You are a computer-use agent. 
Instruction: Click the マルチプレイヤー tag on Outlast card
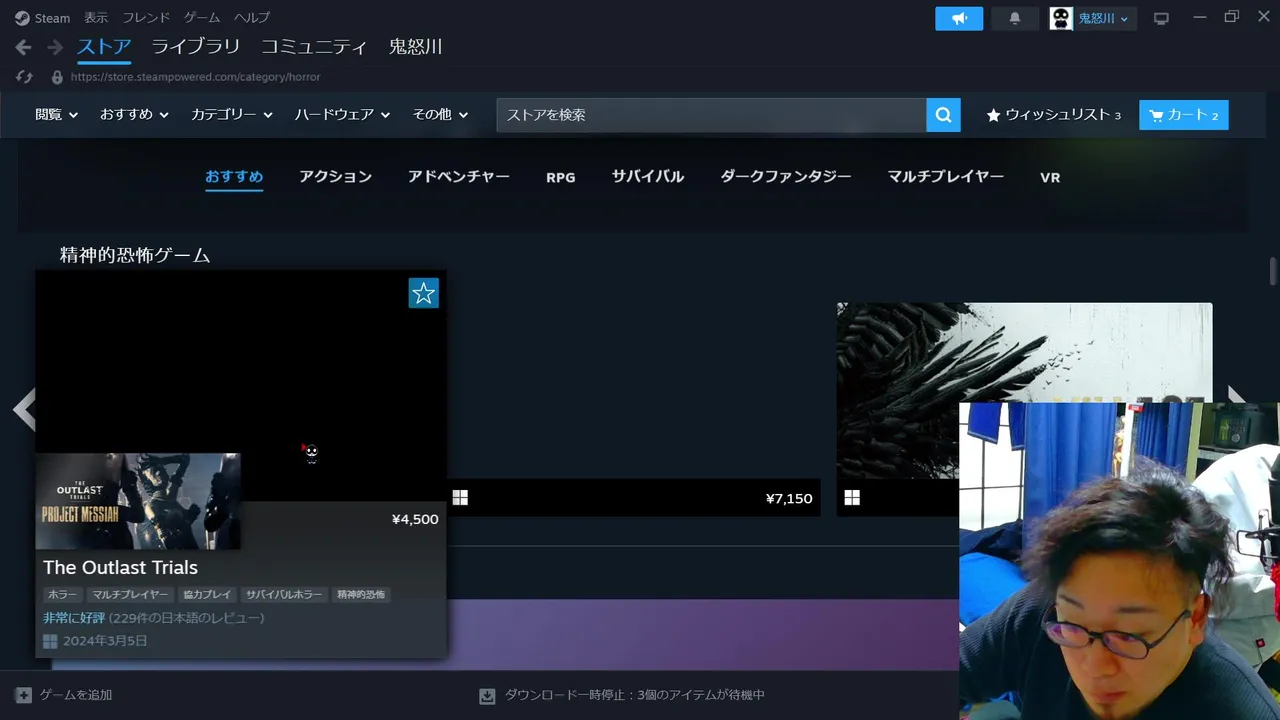(129, 594)
